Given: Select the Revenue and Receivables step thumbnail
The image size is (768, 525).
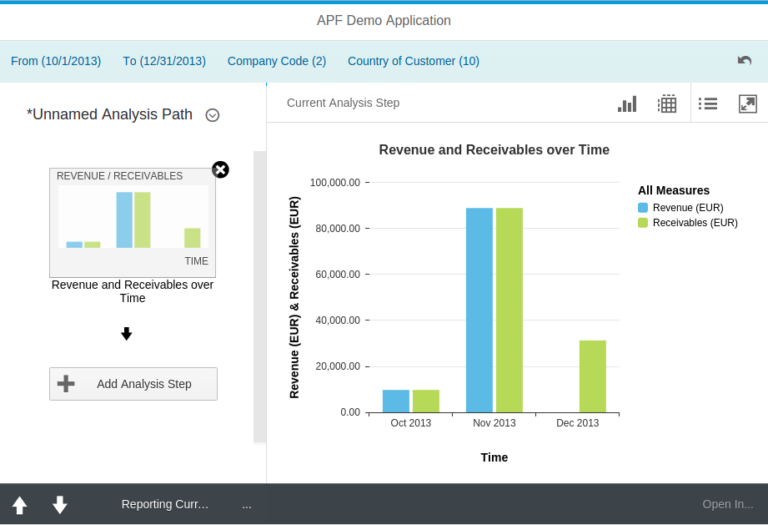Looking at the screenshot, I should click(133, 222).
